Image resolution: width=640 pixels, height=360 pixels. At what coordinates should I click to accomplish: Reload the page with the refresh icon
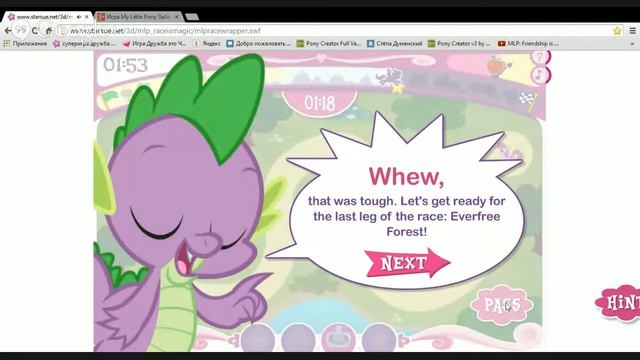point(35,31)
